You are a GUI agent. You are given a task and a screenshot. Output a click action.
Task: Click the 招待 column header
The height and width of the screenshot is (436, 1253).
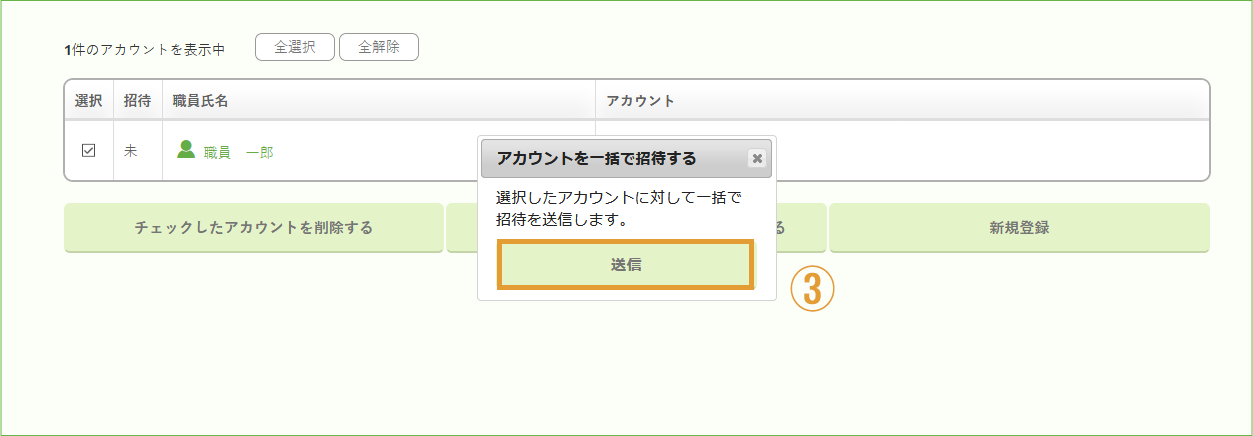coord(138,101)
